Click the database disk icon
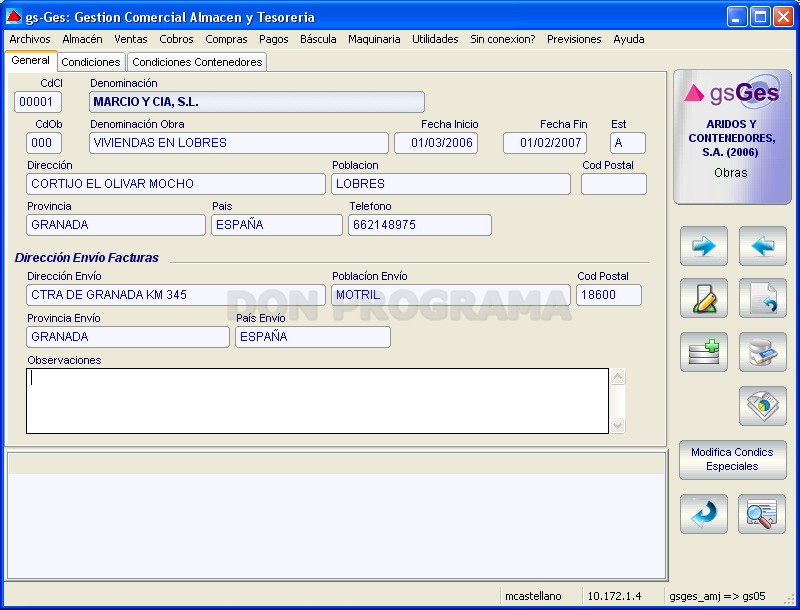Viewport: 800px width, 610px height. (763, 352)
